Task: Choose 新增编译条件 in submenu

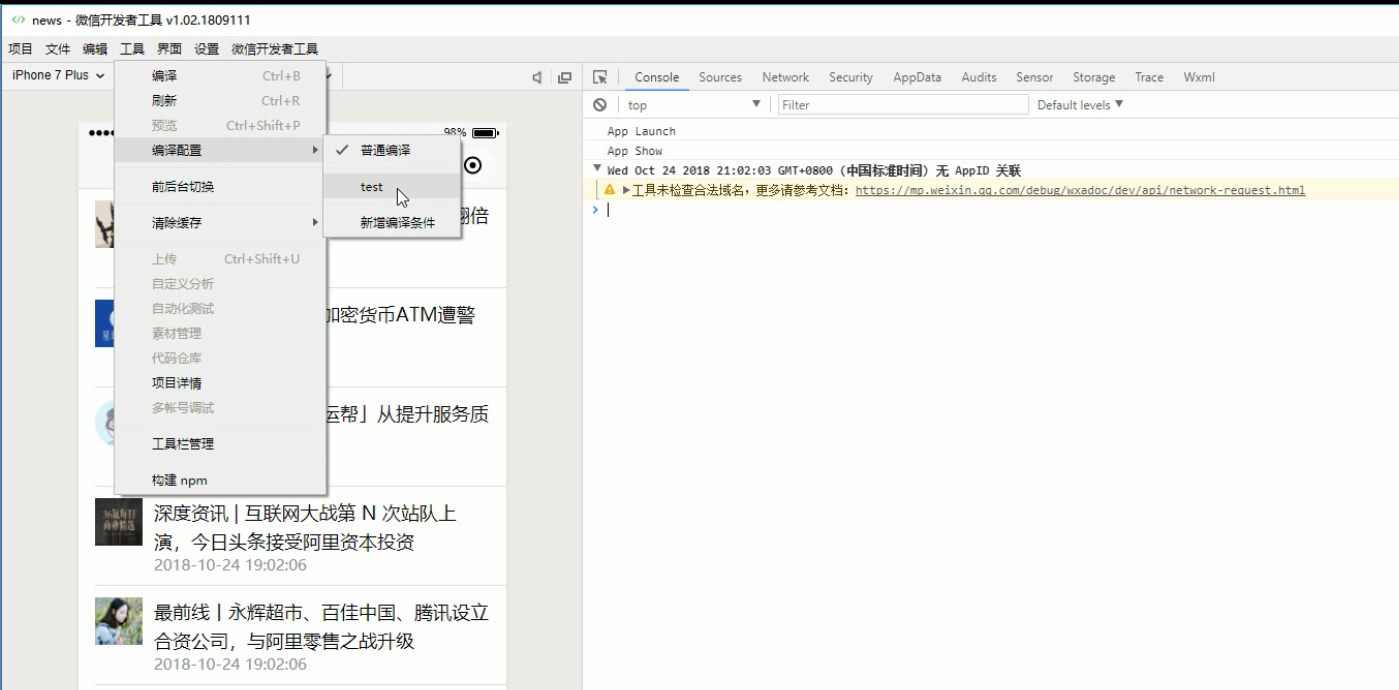Action: [x=392, y=223]
